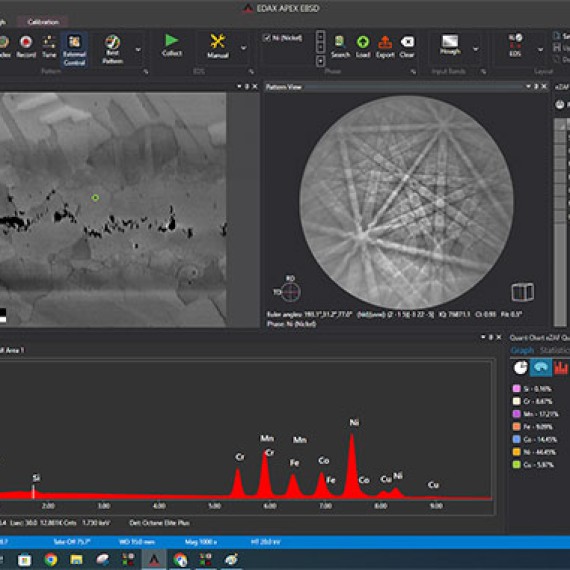Select the blue donut chart icon
570x570 pixels.
tap(541, 368)
